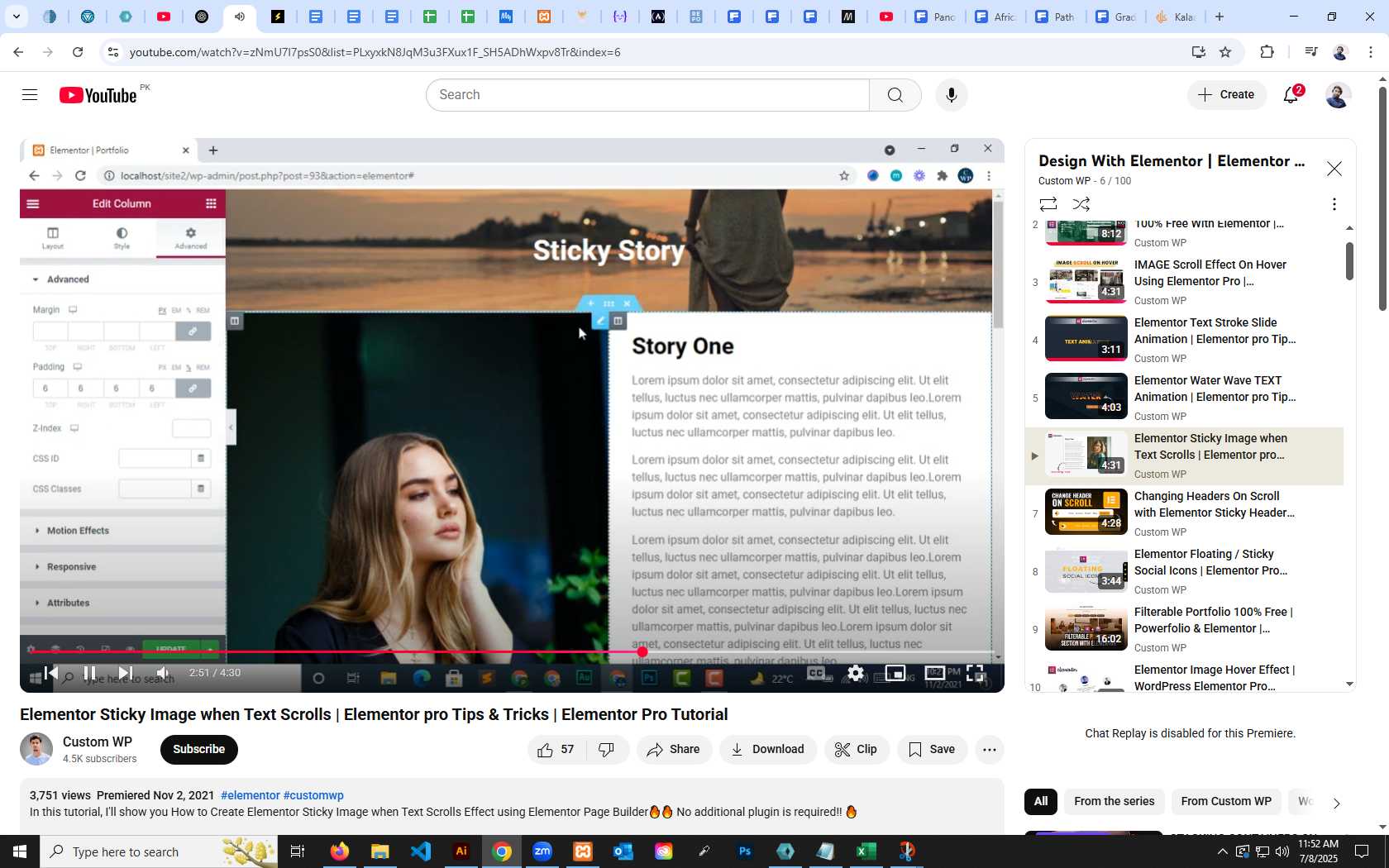This screenshot has height=868, width=1389.
Task: Open the Chrome extensions puzzle icon
Action: coord(1267,52)
